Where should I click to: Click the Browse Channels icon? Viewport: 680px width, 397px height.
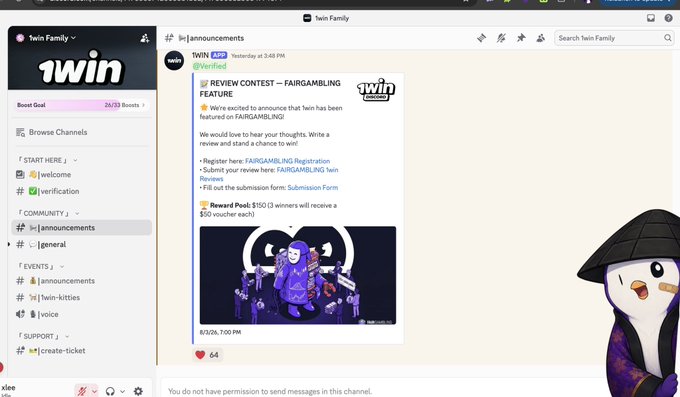20,132
